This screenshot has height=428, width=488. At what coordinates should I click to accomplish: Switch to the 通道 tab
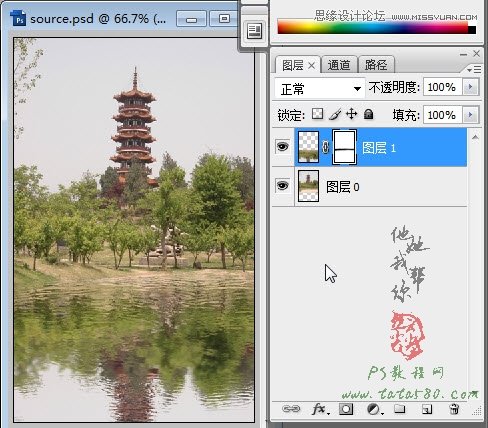339,65
